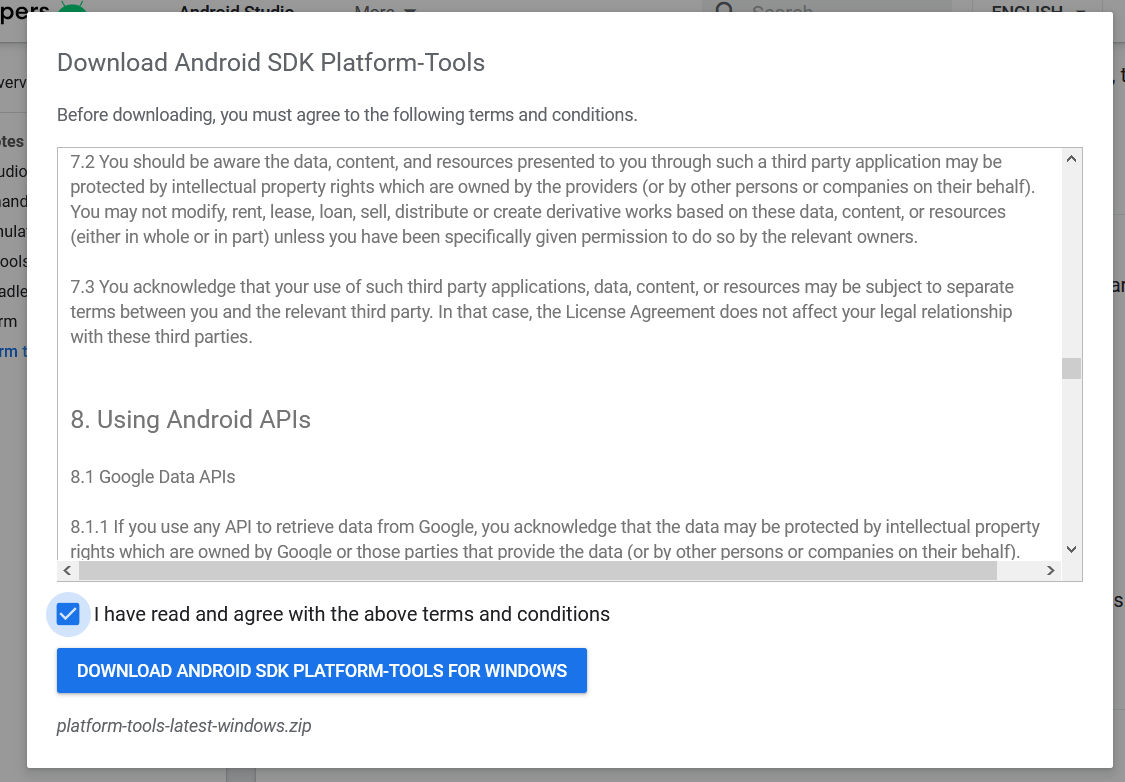
Task: Click Download Android SDK Platform-Tools for Windows
Action: [322, 670]
